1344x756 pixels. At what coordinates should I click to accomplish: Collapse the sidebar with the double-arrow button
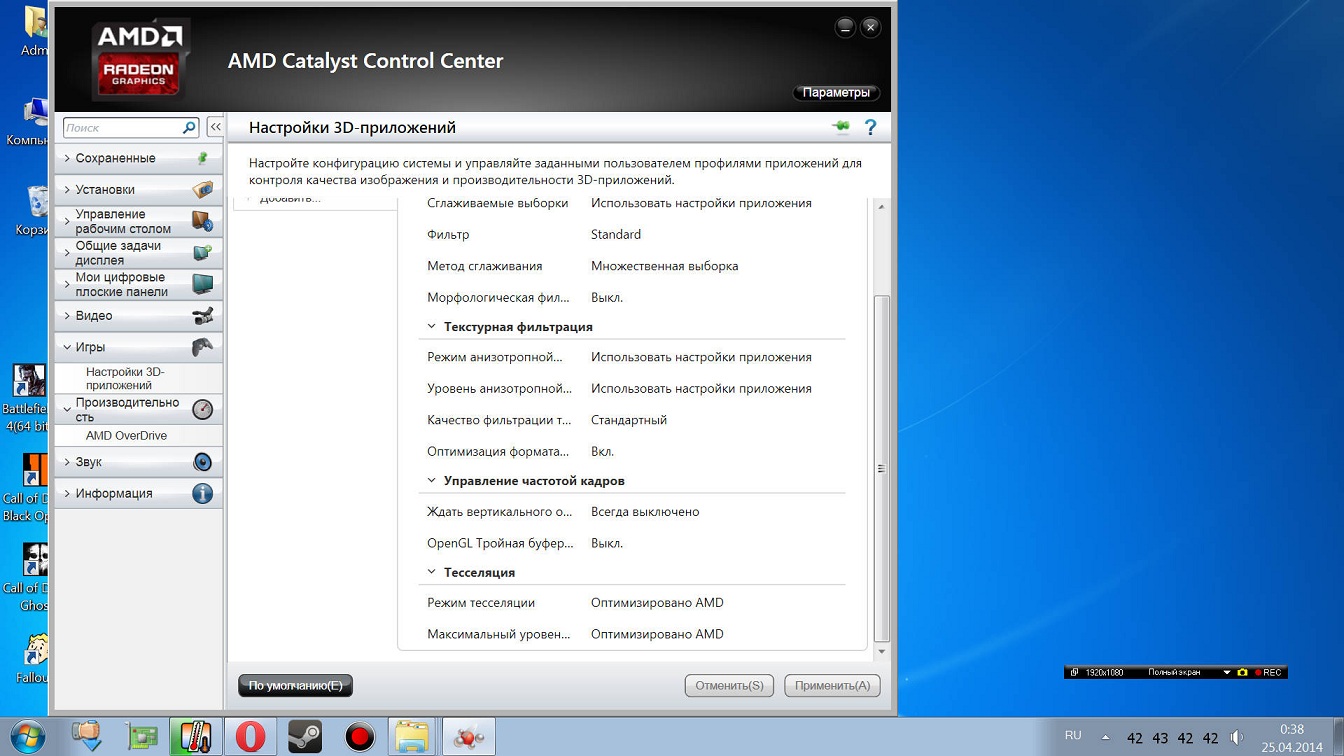215,127
